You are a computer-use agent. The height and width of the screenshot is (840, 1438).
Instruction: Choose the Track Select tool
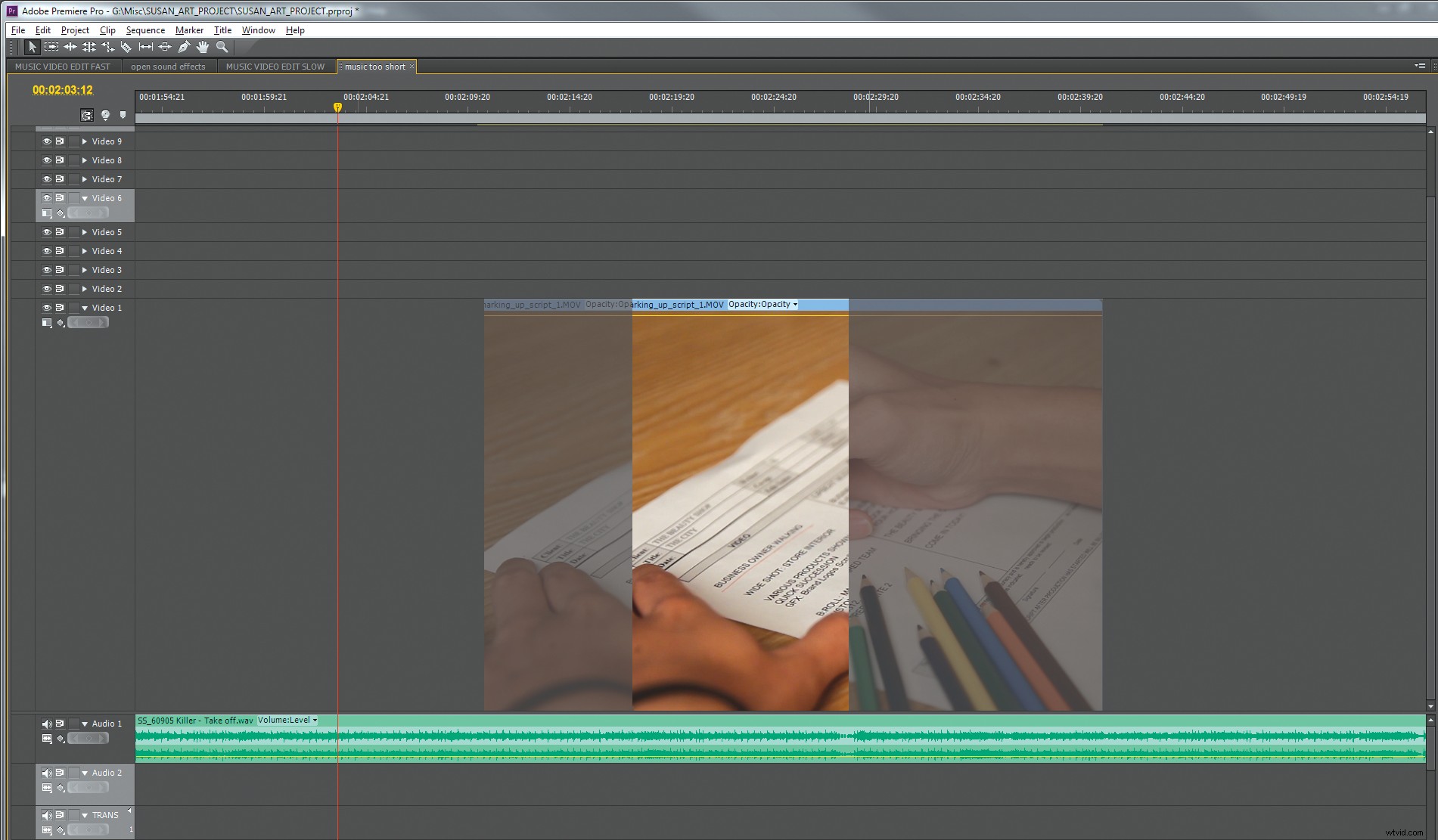coord(51,47)
